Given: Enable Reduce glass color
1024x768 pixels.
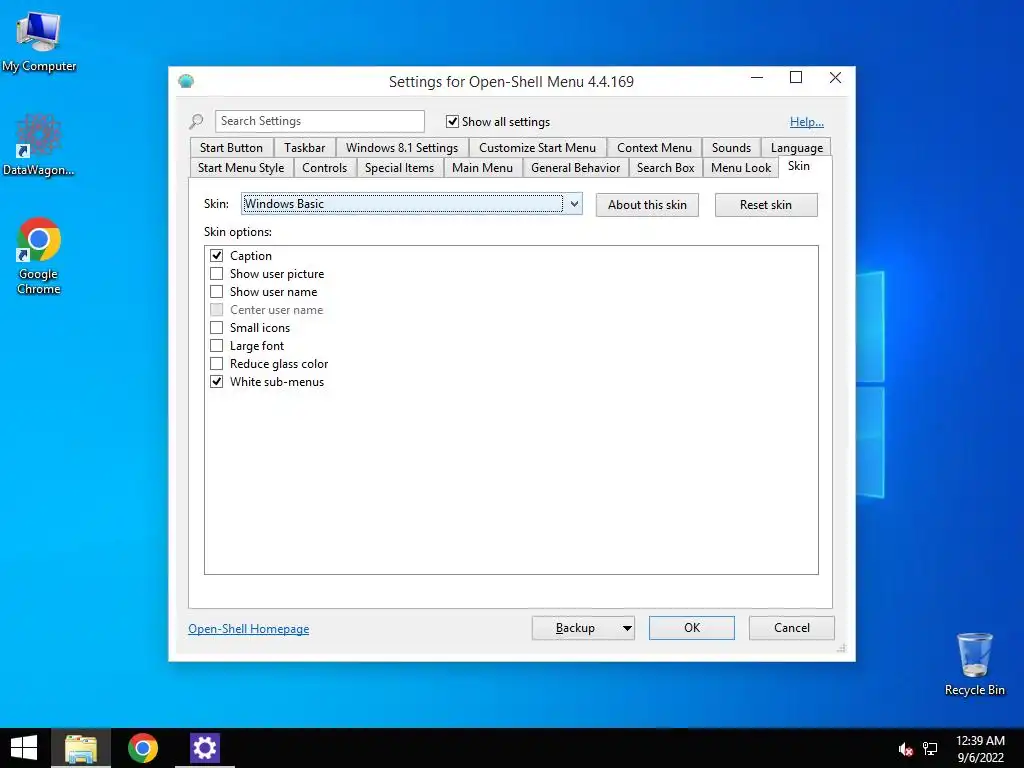Looking at the screenshot, I should pos(216,364).
